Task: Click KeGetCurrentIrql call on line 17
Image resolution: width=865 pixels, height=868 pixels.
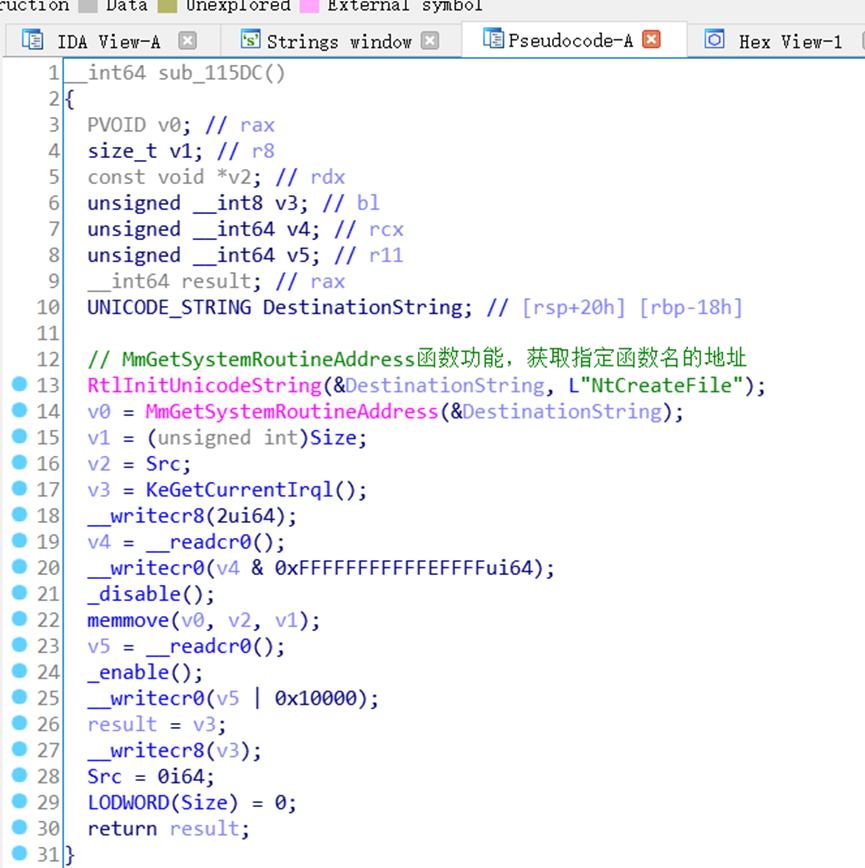Action: 239,490
